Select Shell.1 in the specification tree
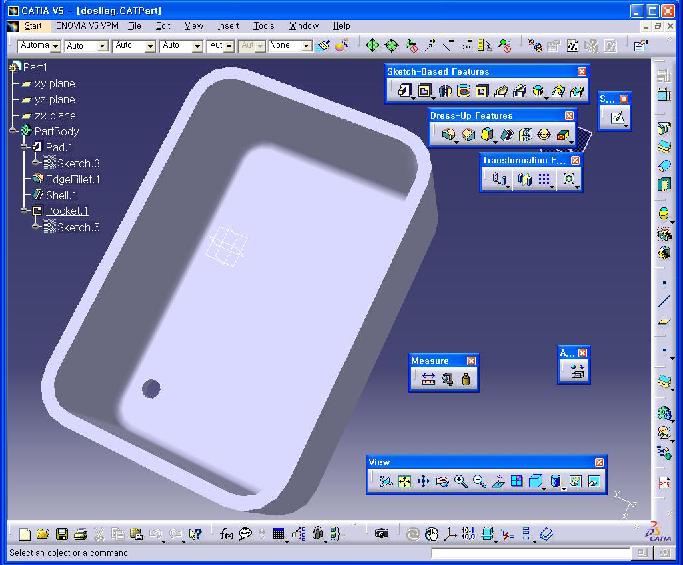 [x=61, y=195]
